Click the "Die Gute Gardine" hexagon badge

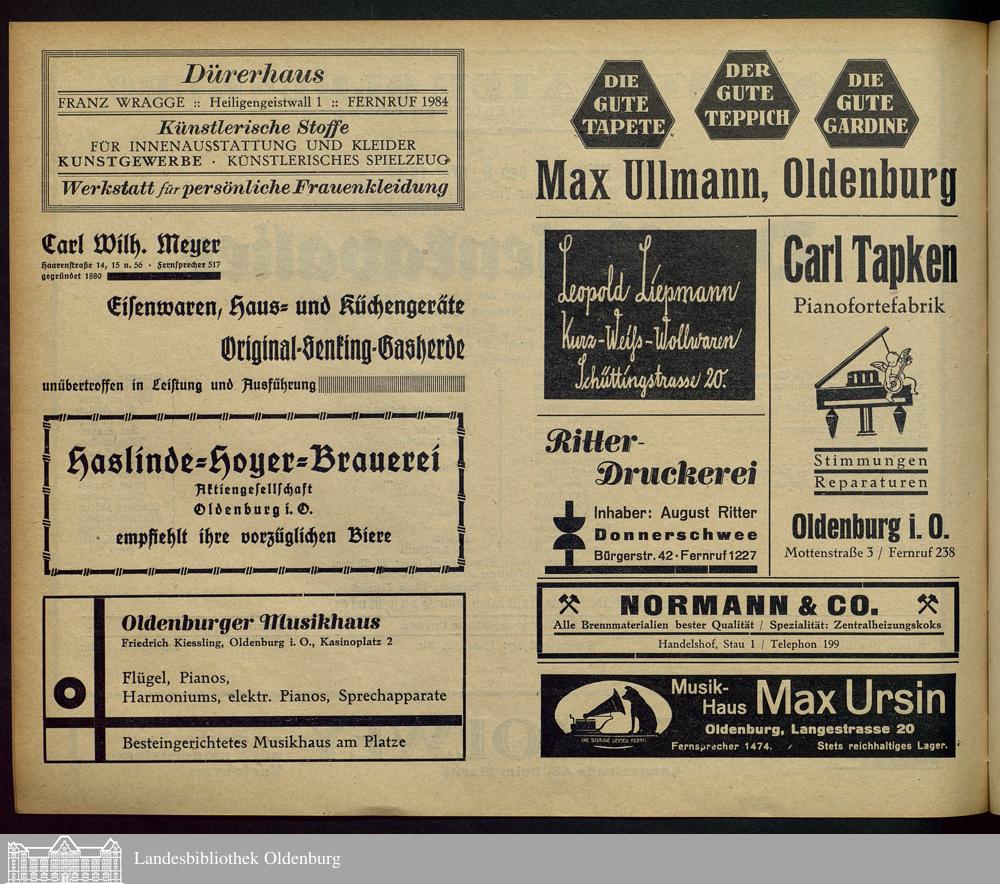(866, 104)
